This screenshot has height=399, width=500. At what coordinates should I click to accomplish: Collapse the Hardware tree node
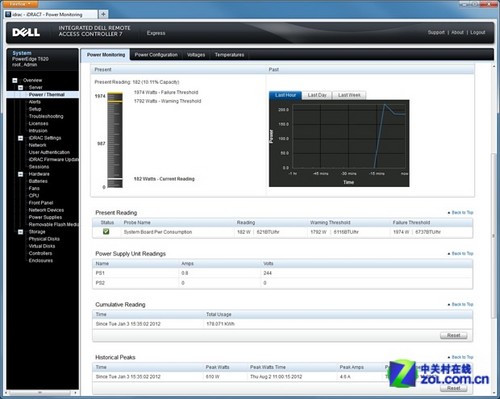tap(21, 174)
